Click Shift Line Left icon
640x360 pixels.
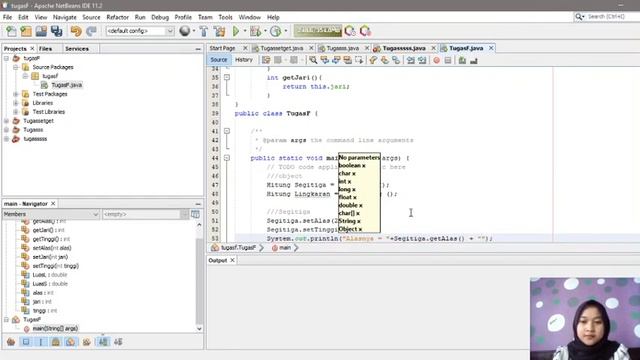pyautogui.click(x=411, y=60)
